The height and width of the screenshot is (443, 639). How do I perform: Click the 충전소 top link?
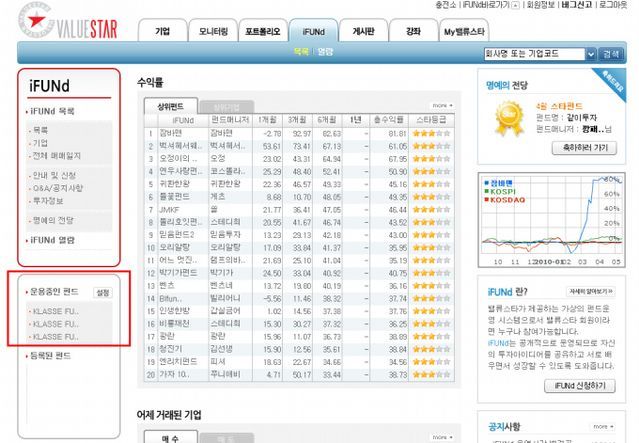(445, 5)
